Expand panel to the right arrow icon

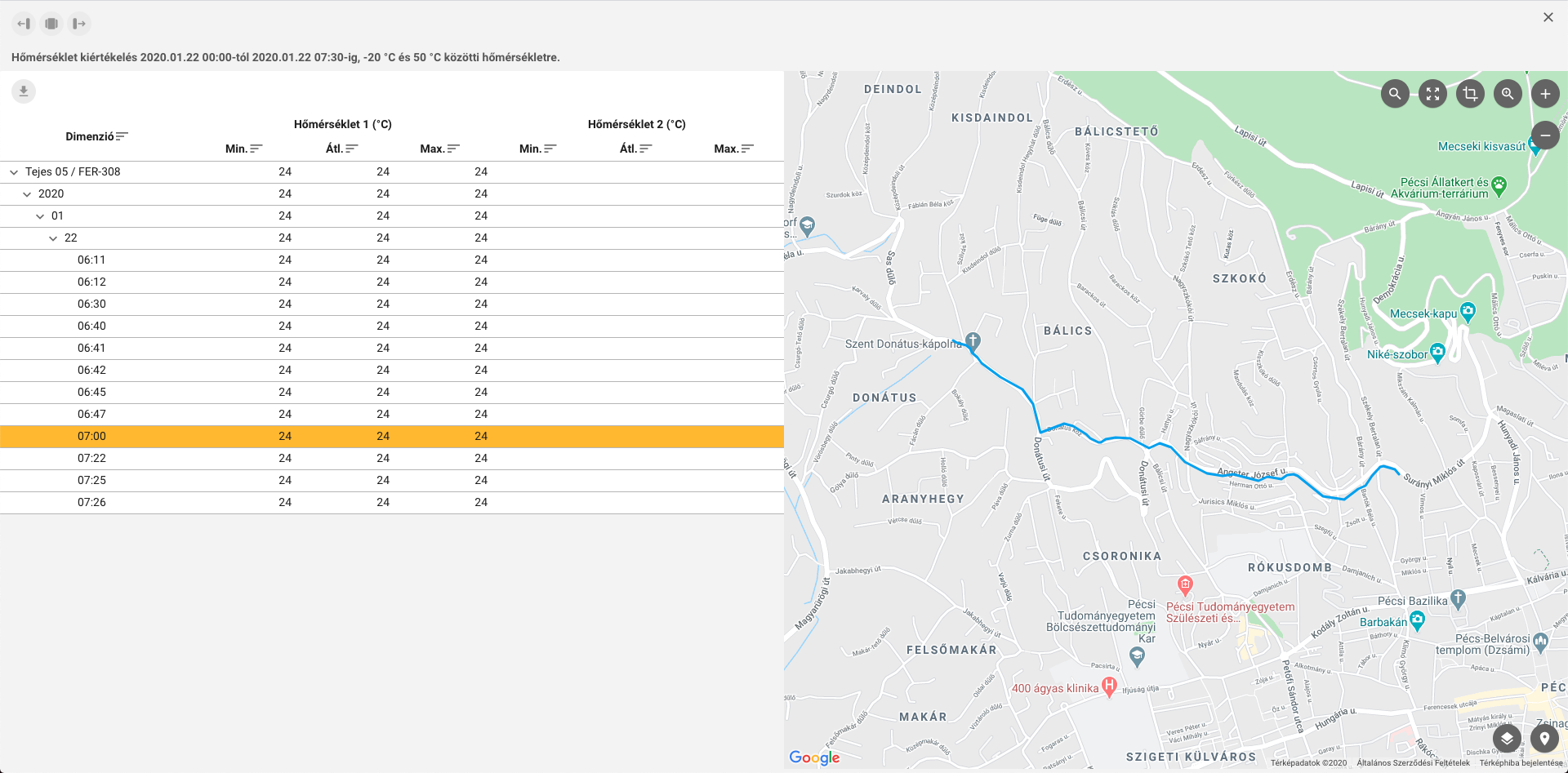pyautogui.click(x=79, y=24)
